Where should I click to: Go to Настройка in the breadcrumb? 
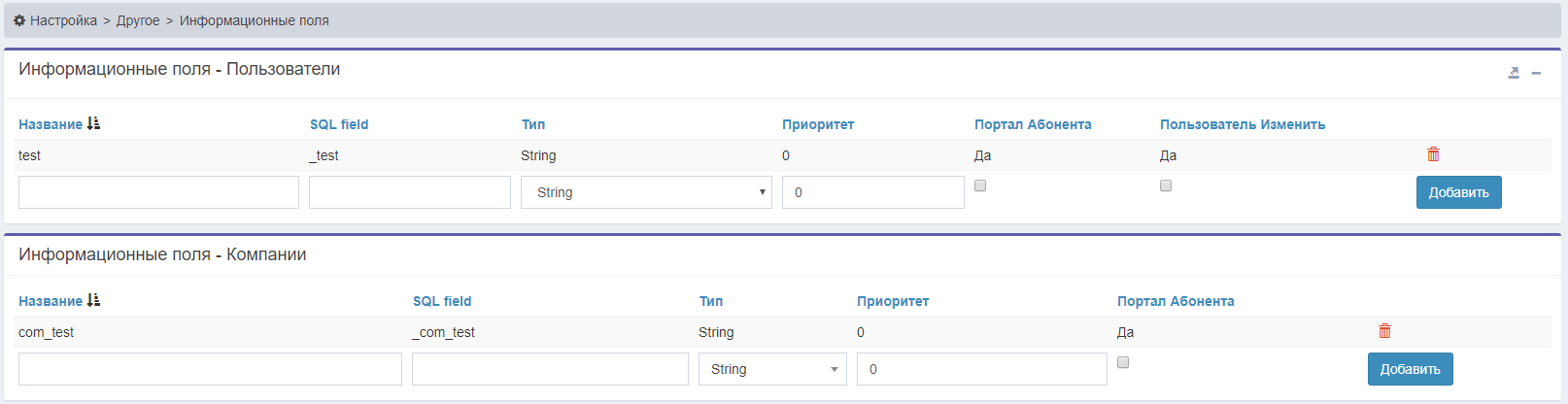tap(63, 20)
